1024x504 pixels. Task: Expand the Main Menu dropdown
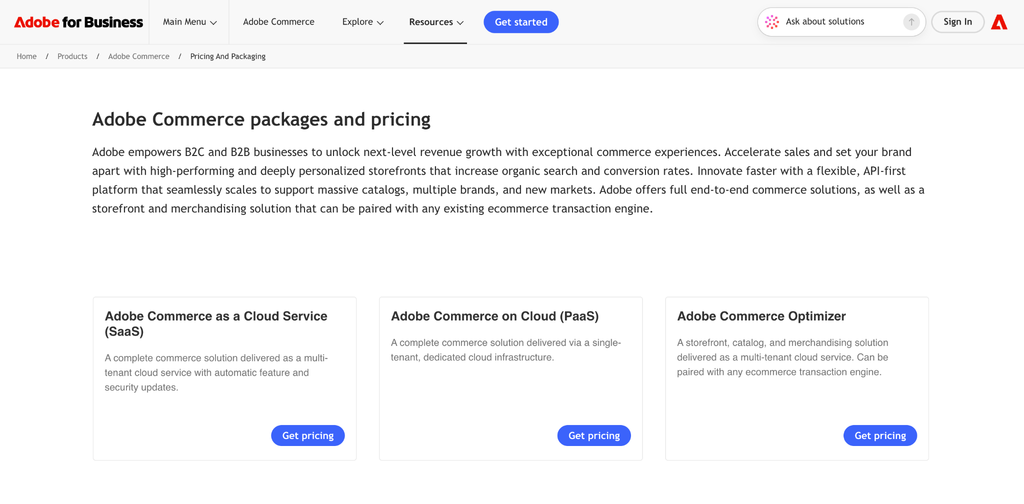tap(189, 22)
